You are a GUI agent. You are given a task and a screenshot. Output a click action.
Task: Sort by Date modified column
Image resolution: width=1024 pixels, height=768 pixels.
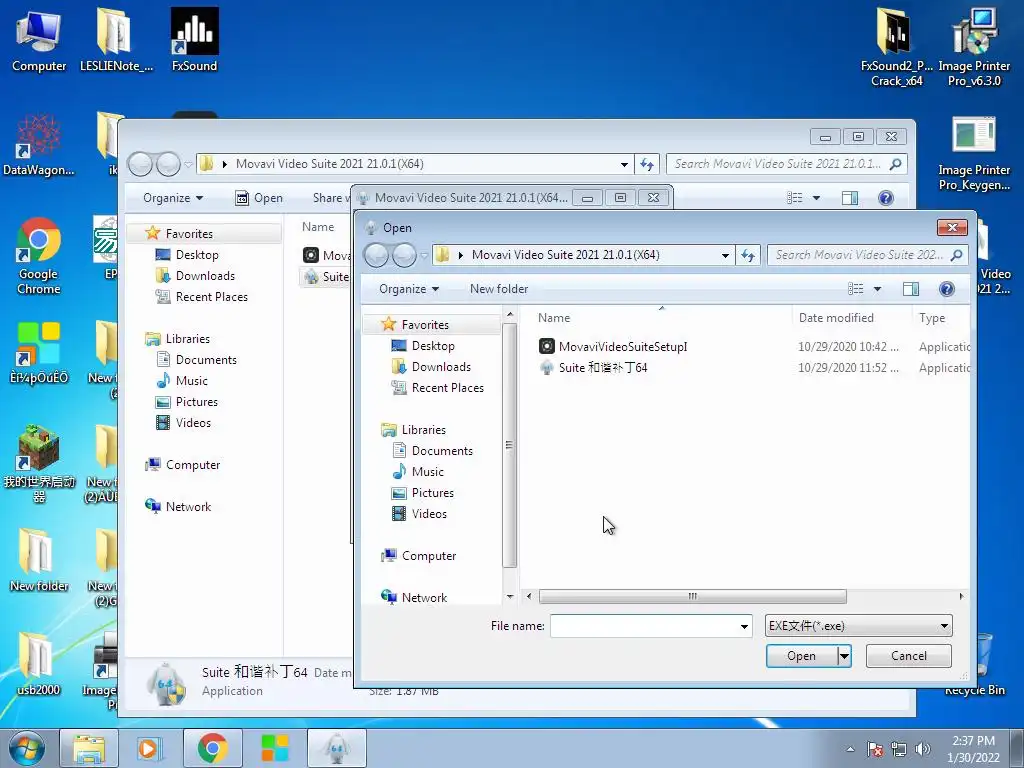[836, 318]
